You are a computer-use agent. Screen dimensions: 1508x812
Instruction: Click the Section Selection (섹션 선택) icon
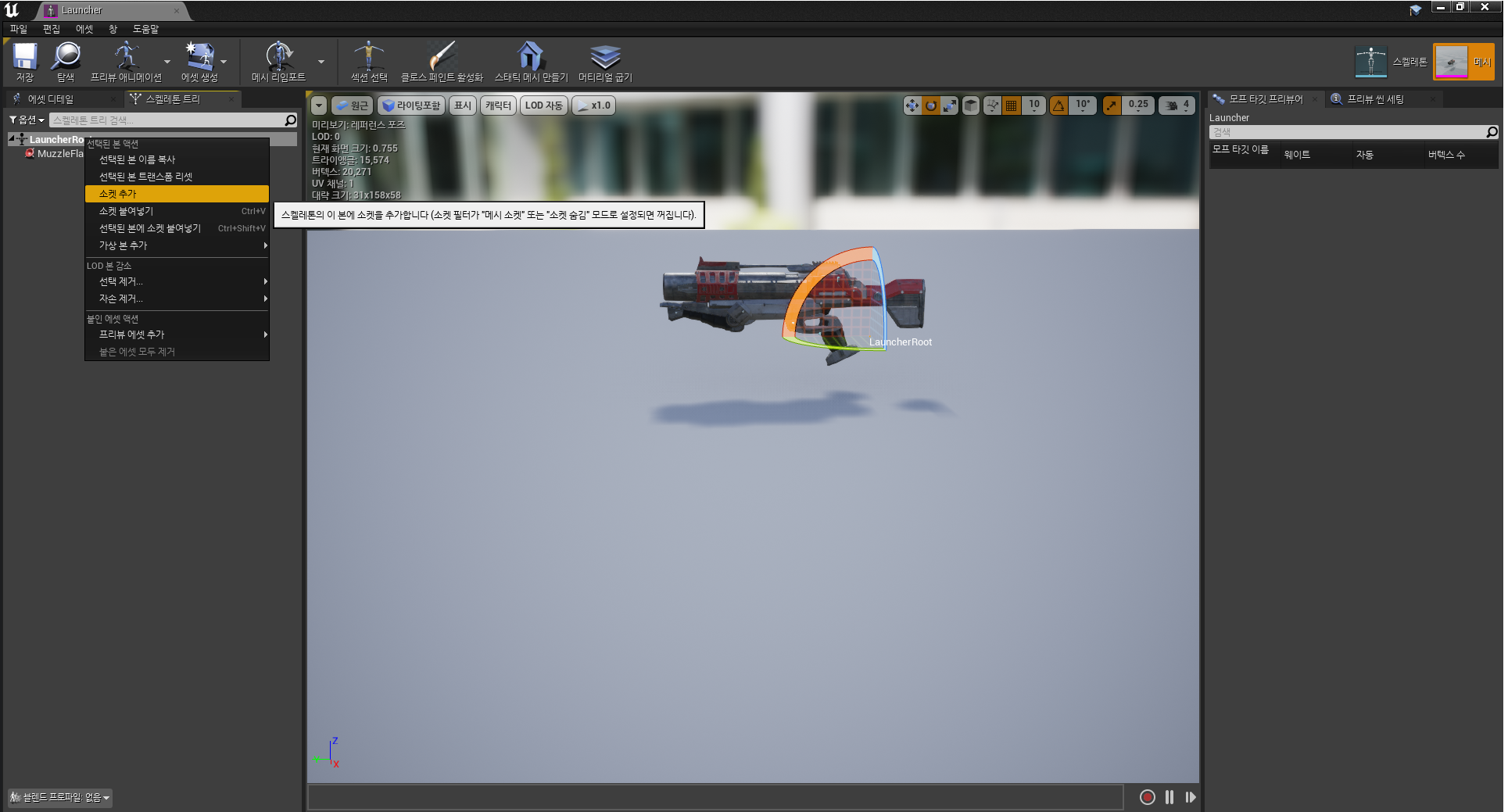point(369,62)
